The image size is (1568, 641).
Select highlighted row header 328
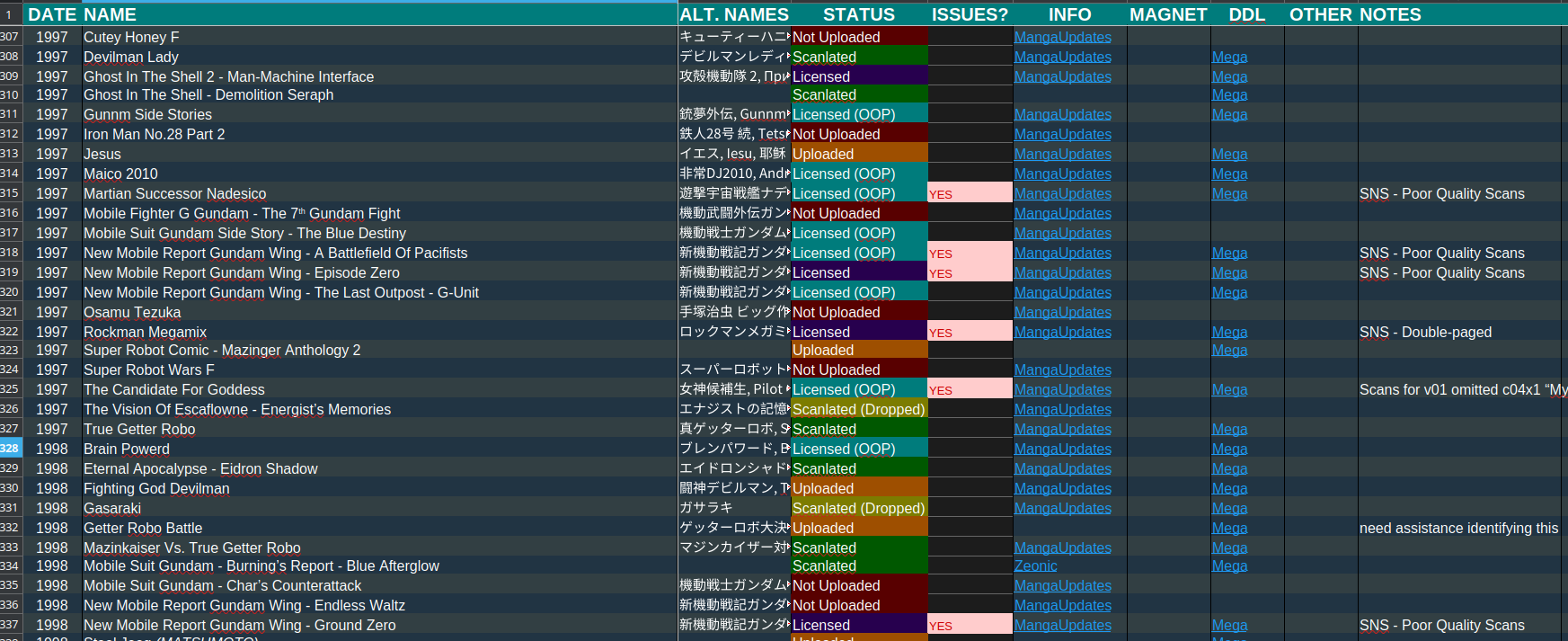point(11,449)
